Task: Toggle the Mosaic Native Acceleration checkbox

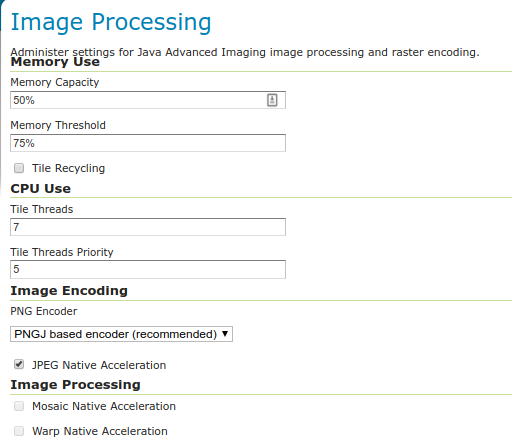Action: tap(19, 406)
